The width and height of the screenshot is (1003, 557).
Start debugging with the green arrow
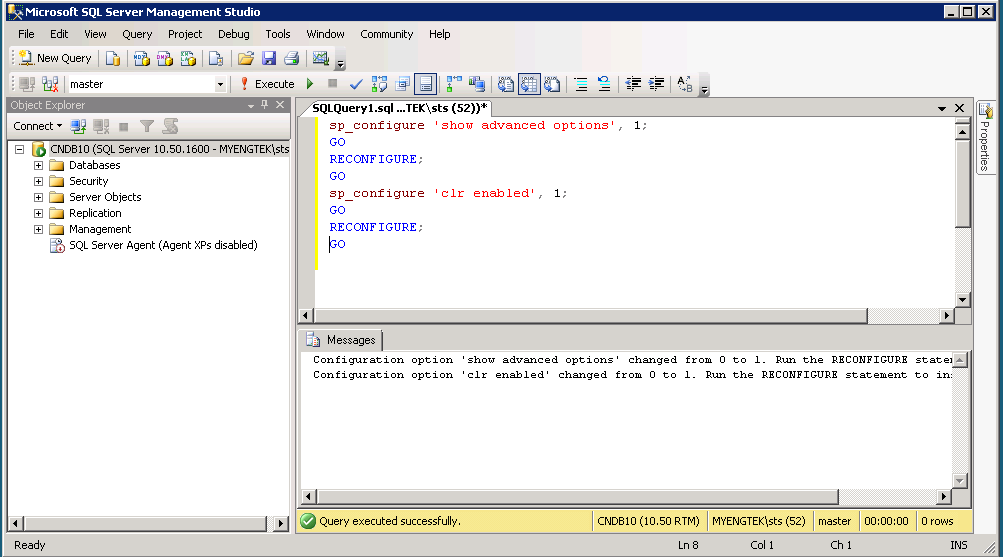click(310, 84)
